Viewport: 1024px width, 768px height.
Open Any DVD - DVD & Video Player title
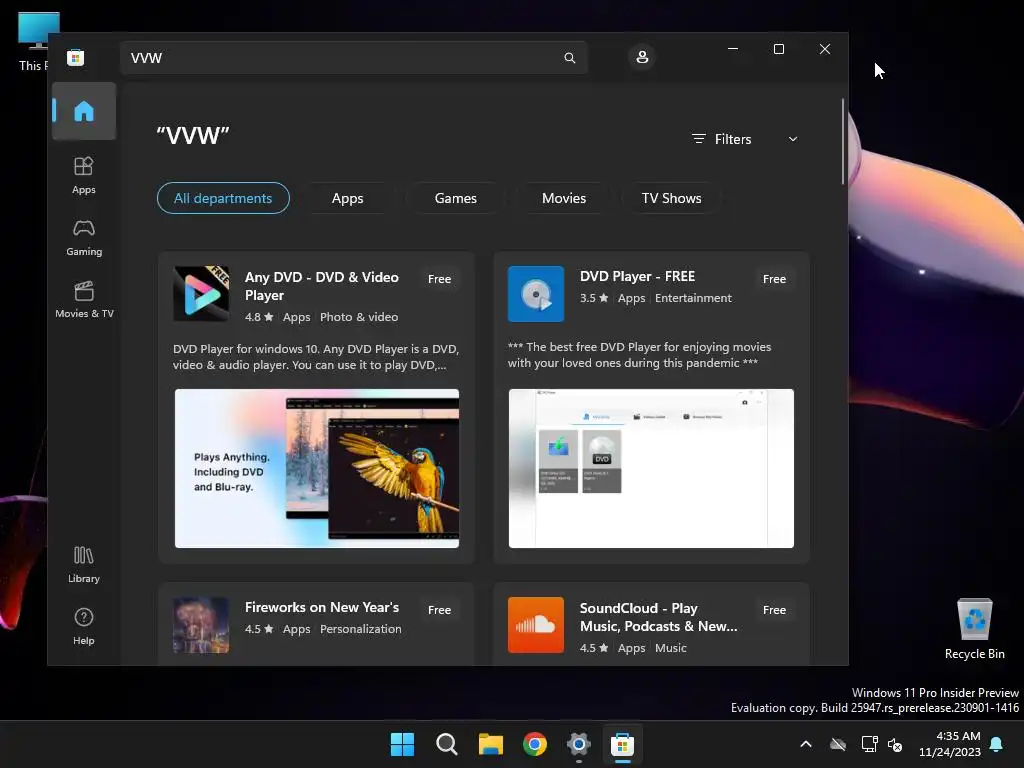click(322, 286)
